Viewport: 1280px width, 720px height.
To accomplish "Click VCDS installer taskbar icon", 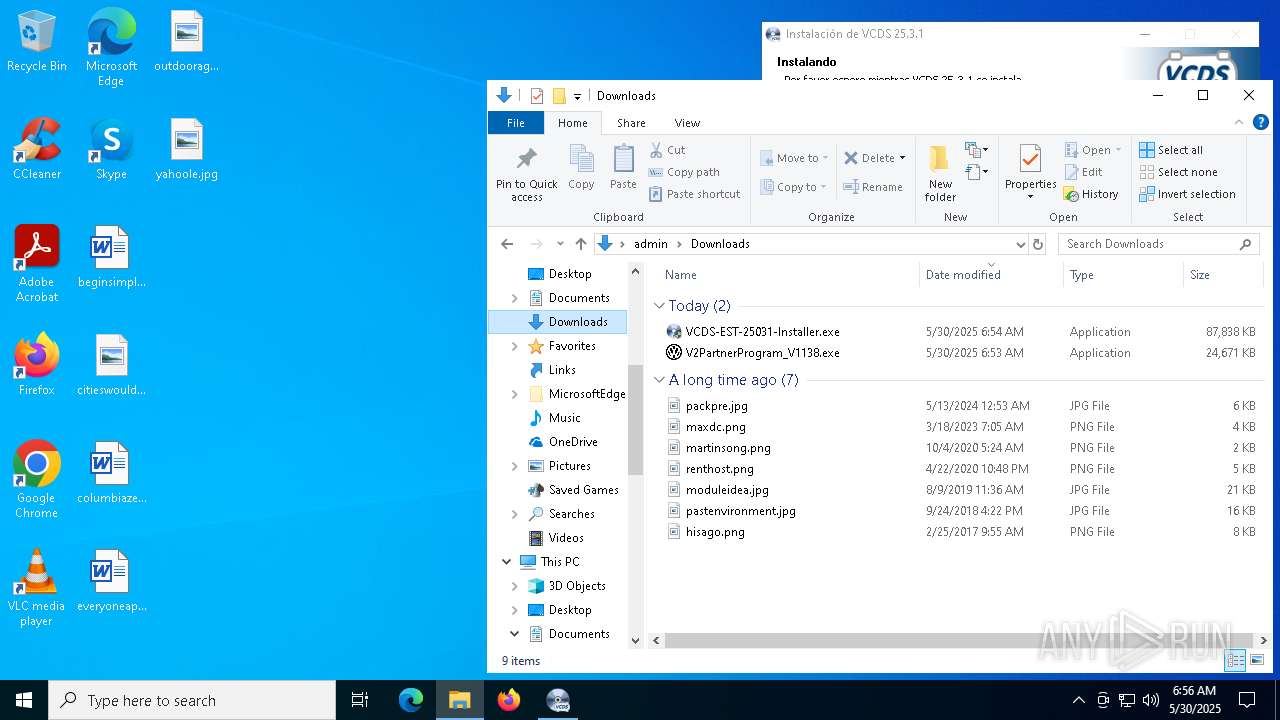I will click(558, 700).
